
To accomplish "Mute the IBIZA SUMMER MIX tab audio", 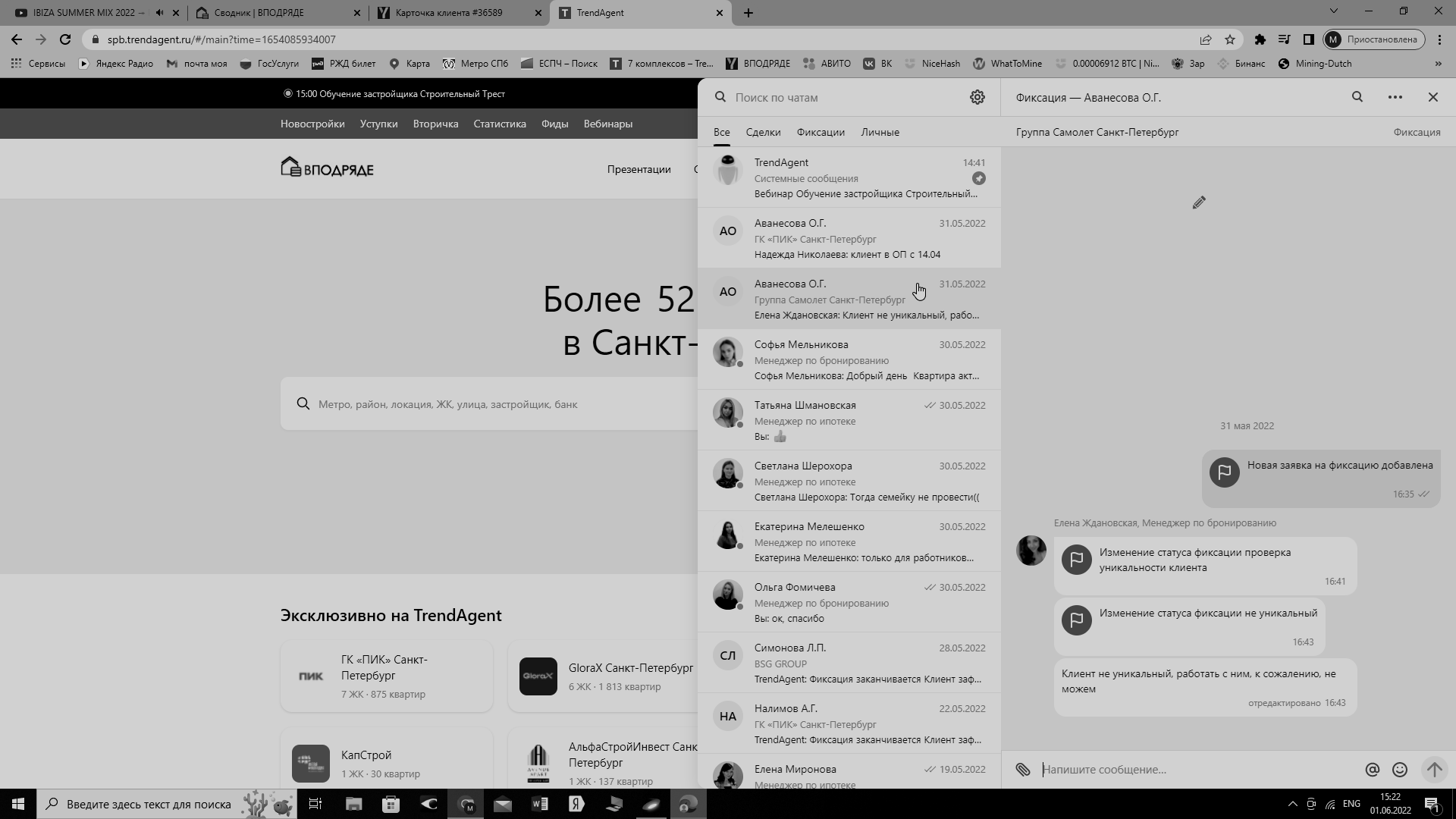I will [159, 13].
